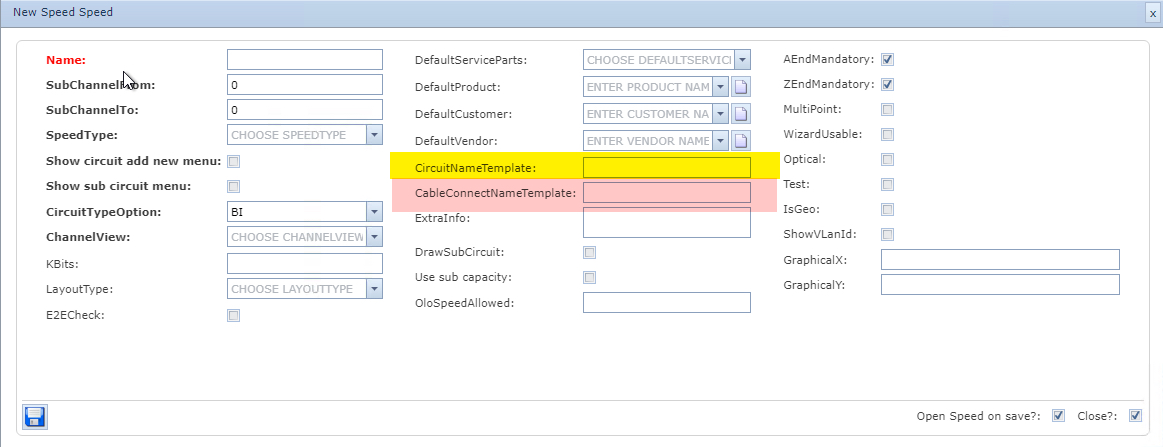The image size is (1163, 447).
Task: Click the new document icon beside DefaultProduct
Action: click(x=741, y=87)
